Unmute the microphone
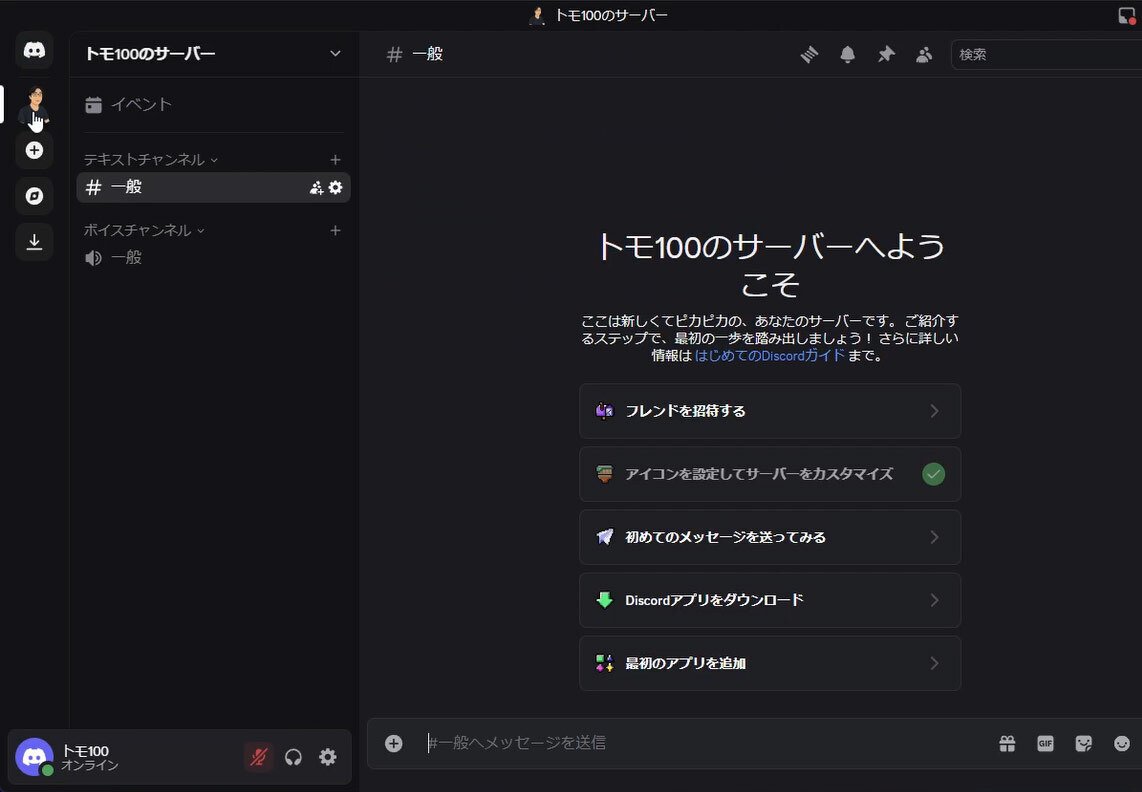The width and height of the screenshot is (1142, 792). pyautogui.click(x=258, y=757)
